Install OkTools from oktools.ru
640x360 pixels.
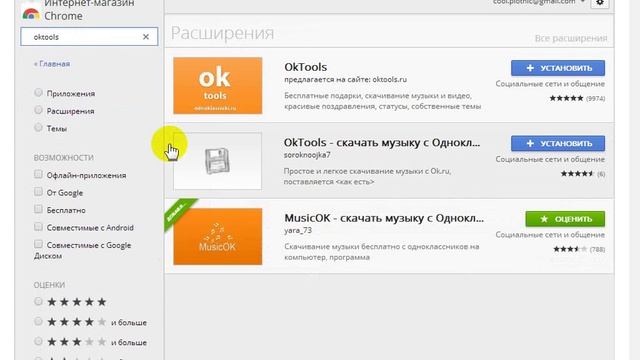click(558, 68)
